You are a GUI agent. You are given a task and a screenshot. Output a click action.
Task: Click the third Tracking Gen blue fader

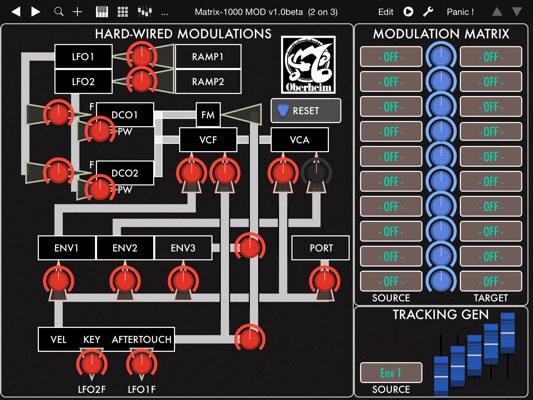click(475, 355)
